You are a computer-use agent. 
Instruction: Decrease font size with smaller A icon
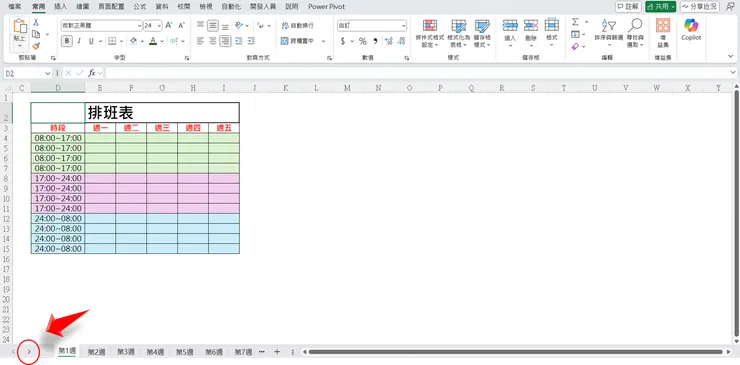[182, 25]
